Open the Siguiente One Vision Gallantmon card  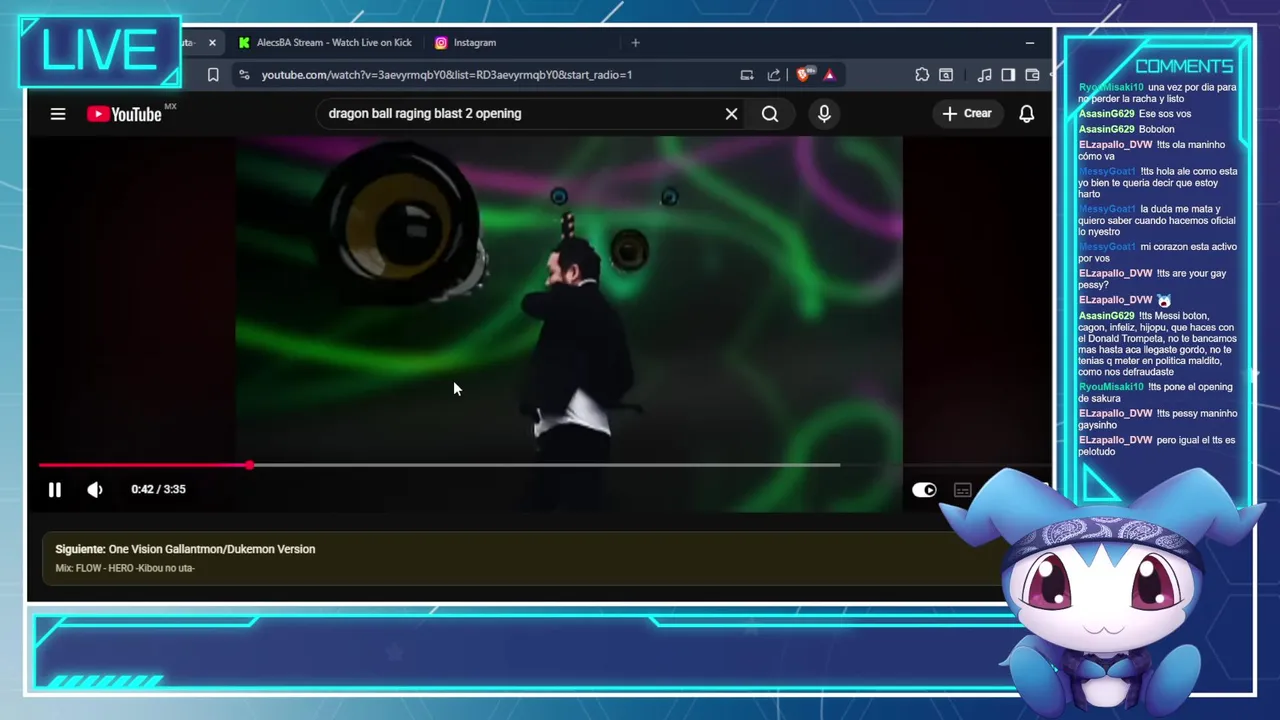pyautogui.click(x=520, y=558)
